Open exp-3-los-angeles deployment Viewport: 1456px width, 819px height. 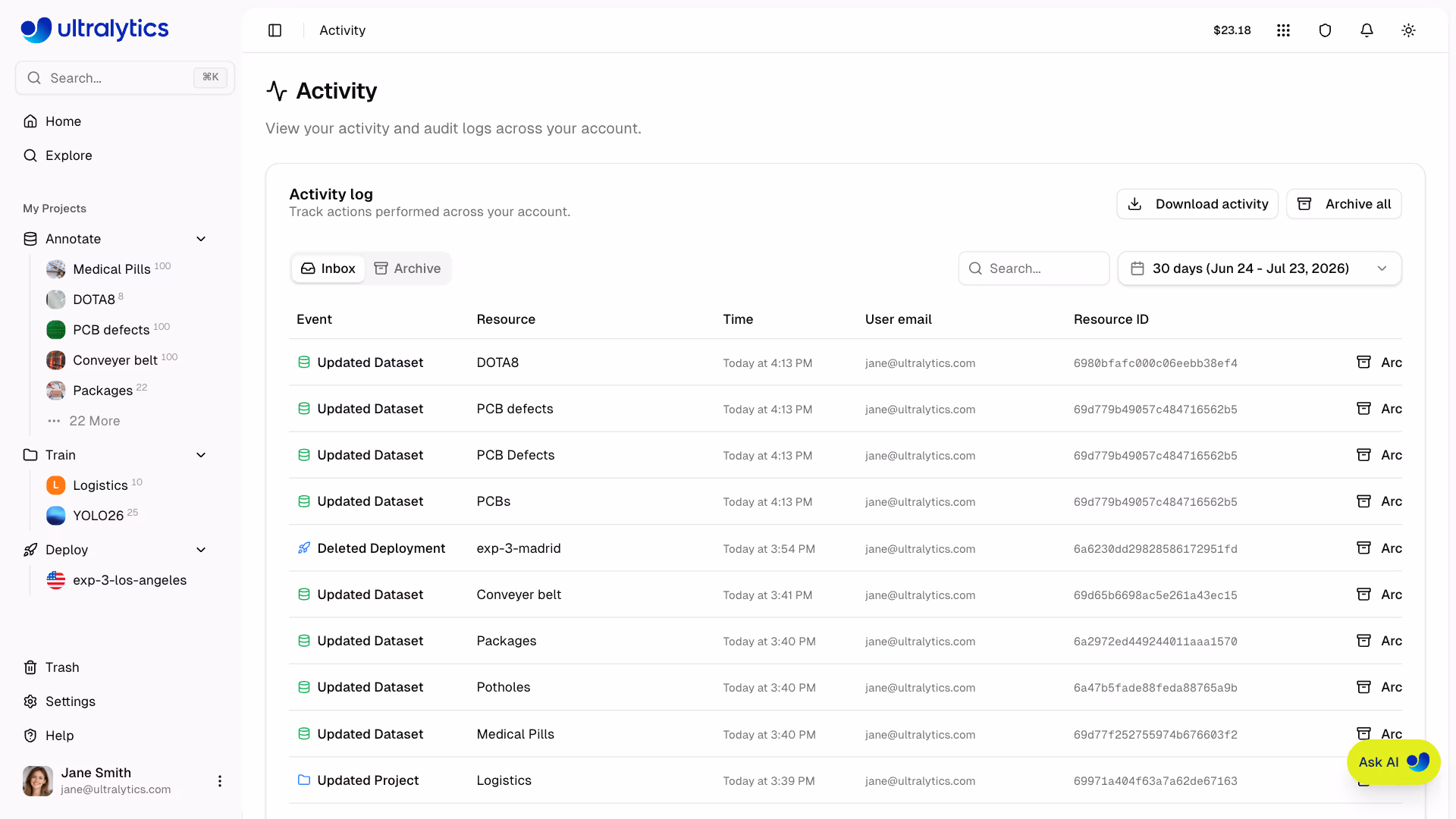click(x=130, y=580)
